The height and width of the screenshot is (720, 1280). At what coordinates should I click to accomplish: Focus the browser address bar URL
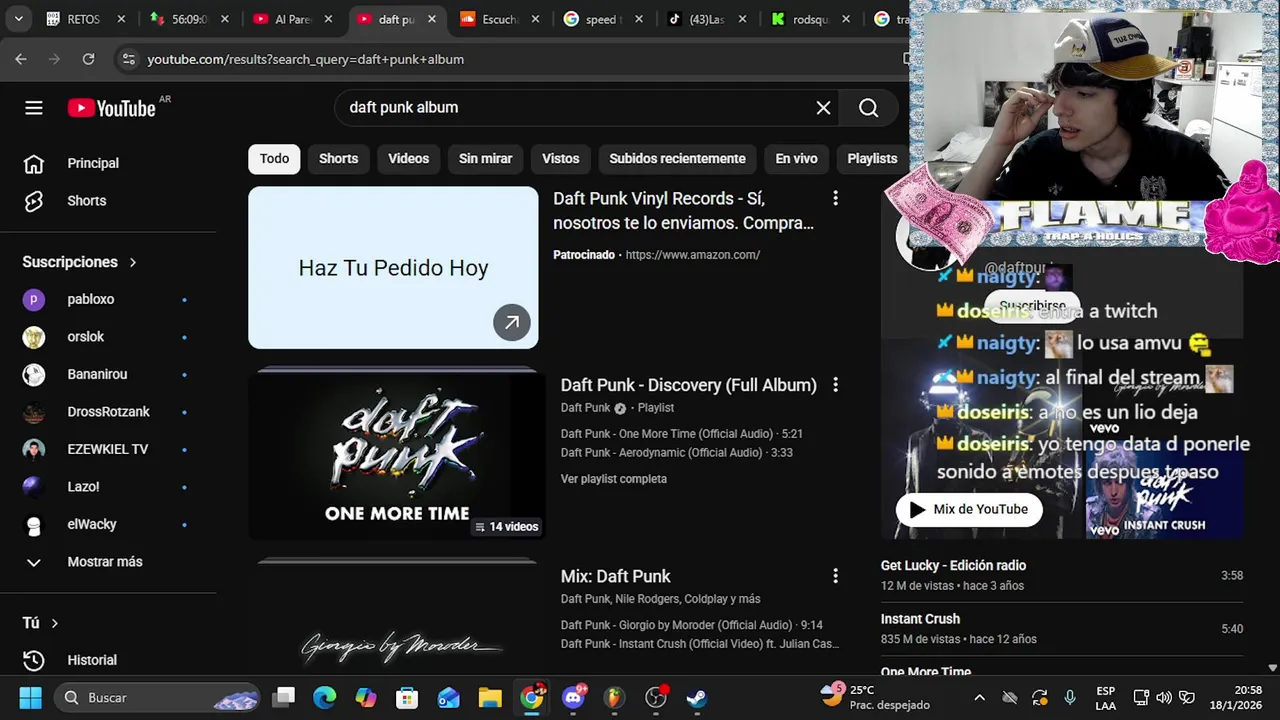[305, 59]
